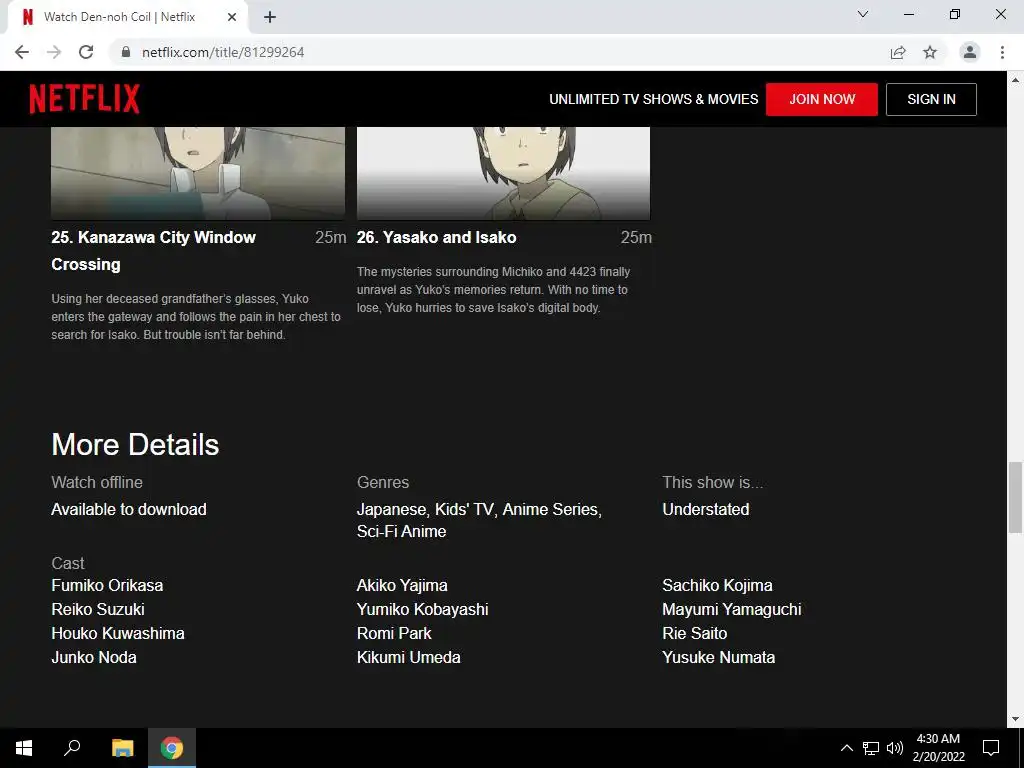Open the notifications action center

pos(991,748)
